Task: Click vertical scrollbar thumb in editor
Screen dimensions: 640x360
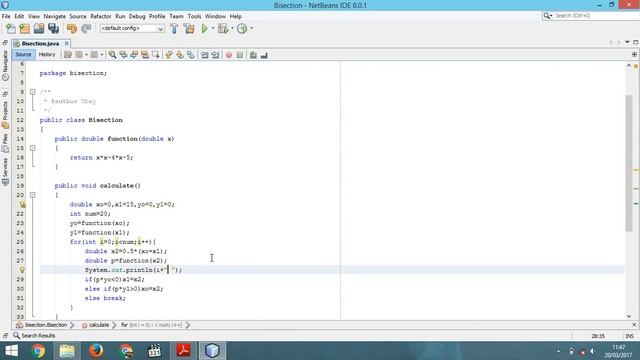Action: pyautogui.click(x=629, y=163)
